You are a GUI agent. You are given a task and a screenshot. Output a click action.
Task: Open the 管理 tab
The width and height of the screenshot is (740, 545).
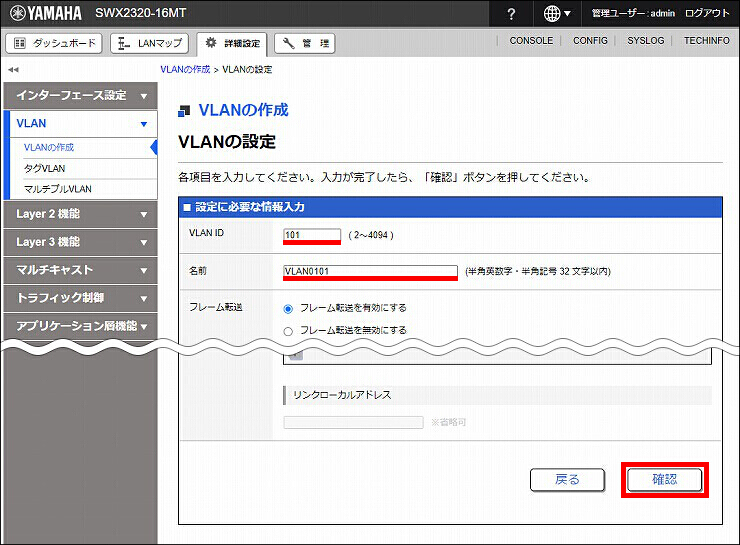click(305, 43)
